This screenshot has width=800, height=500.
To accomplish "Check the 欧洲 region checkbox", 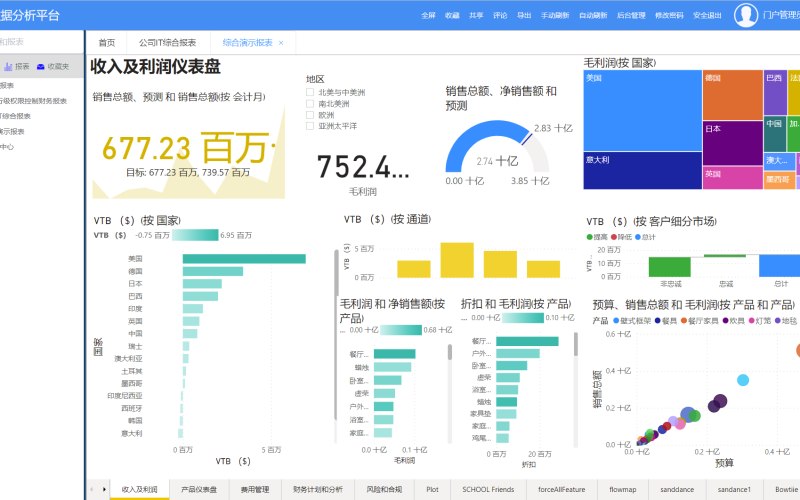I will 310,115.
